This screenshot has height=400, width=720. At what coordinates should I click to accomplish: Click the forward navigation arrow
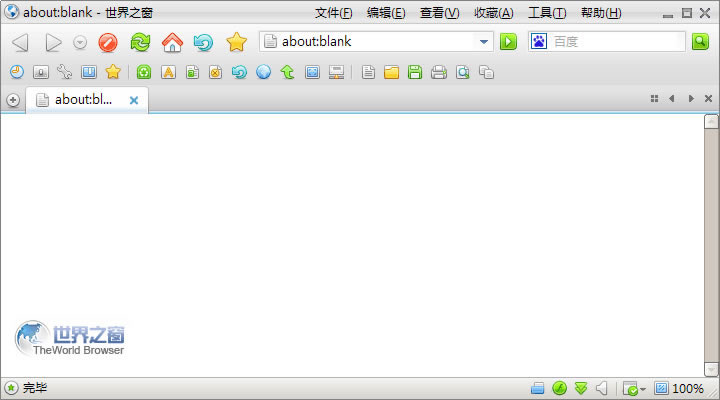click(53, 42)
